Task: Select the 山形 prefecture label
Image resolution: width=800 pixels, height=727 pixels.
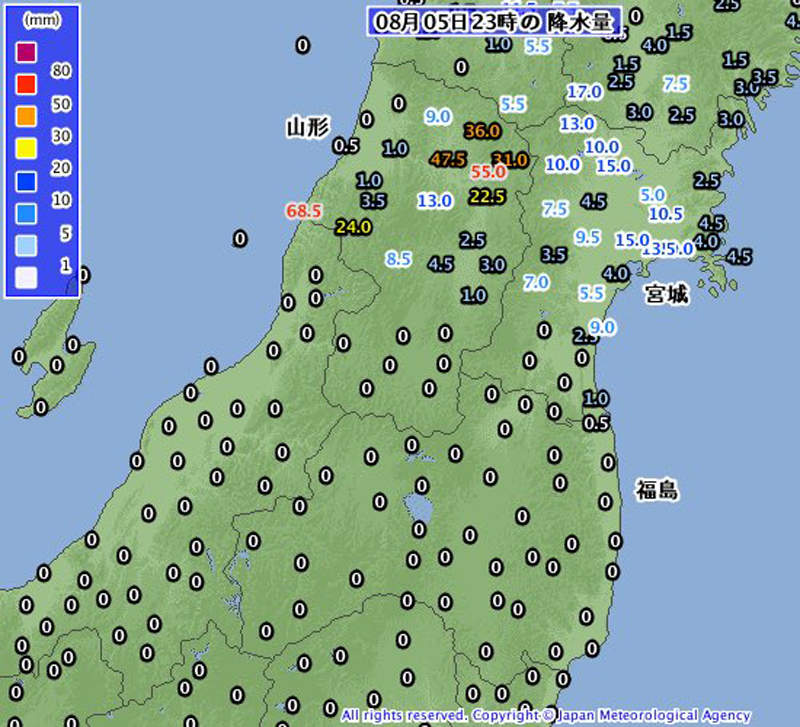Action: [x=306, y=129]
